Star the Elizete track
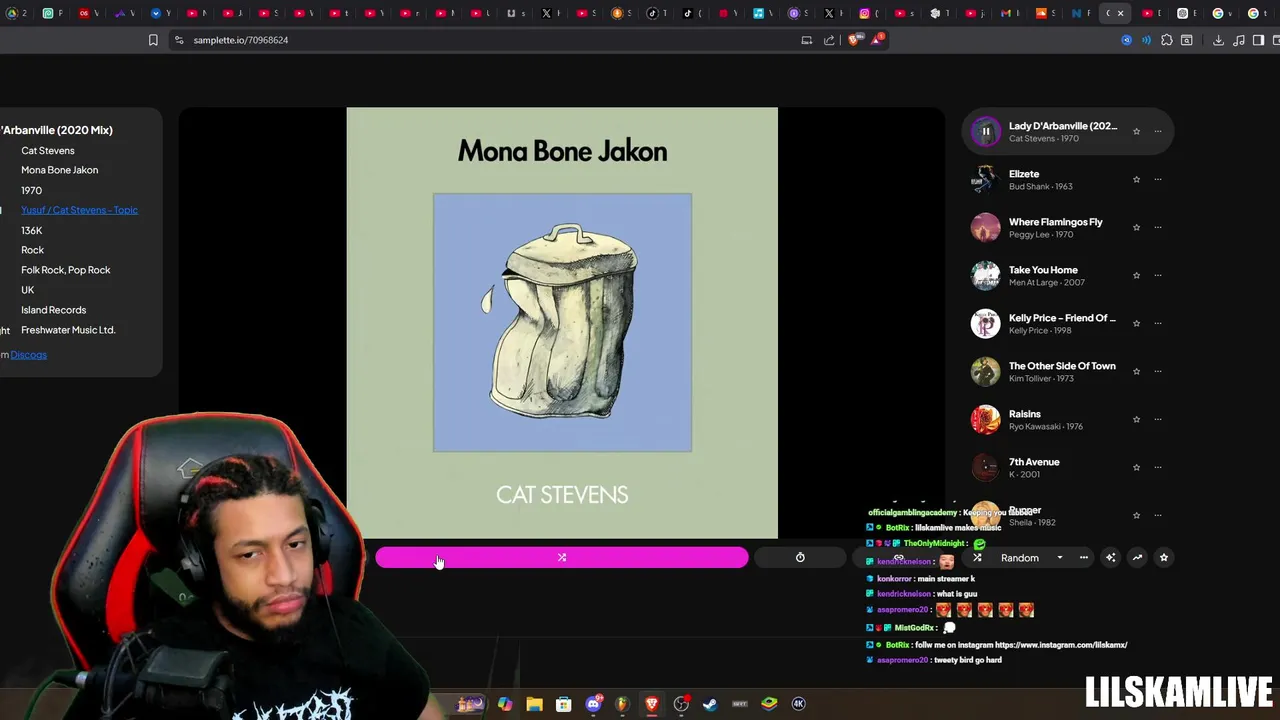This screenshot has height=720, width=1280. click(1136, 179)
